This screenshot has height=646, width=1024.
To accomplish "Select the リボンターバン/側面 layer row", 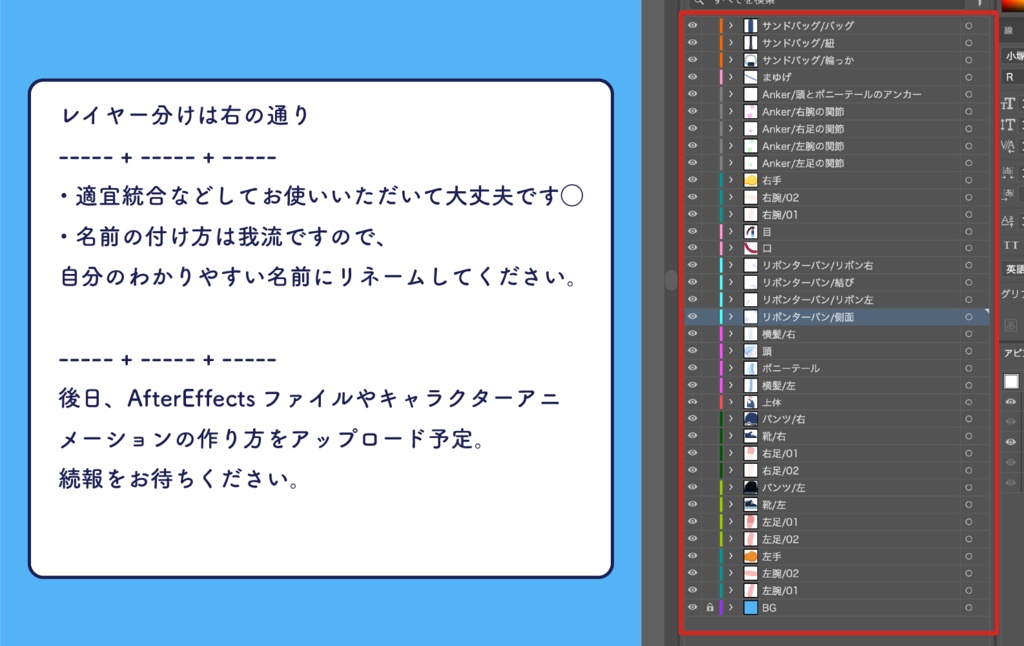I will click(836, 317).
